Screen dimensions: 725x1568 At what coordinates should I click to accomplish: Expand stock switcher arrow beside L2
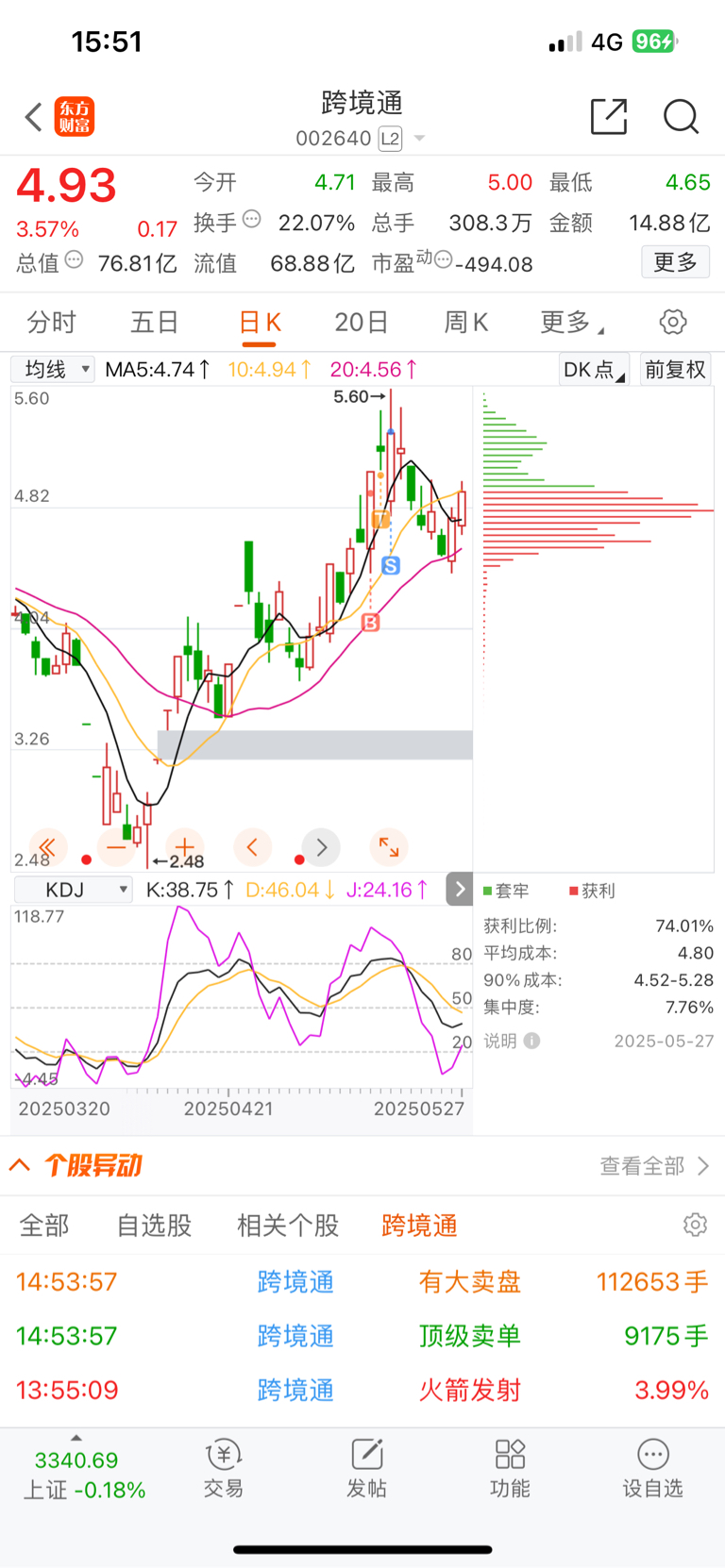(420, 139)
